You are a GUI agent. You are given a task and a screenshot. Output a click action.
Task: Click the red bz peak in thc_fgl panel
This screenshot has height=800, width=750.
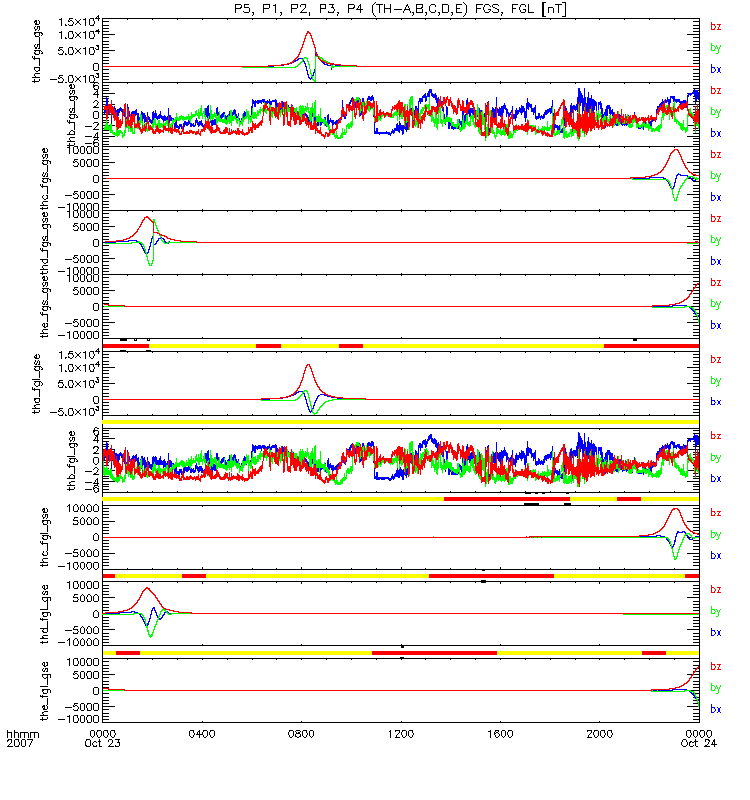[x=675, y=509]
